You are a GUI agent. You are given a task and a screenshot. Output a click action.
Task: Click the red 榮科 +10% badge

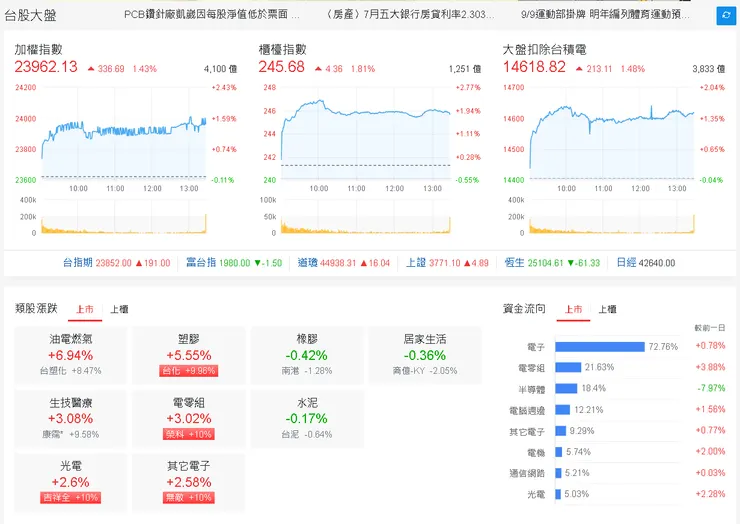189,434
